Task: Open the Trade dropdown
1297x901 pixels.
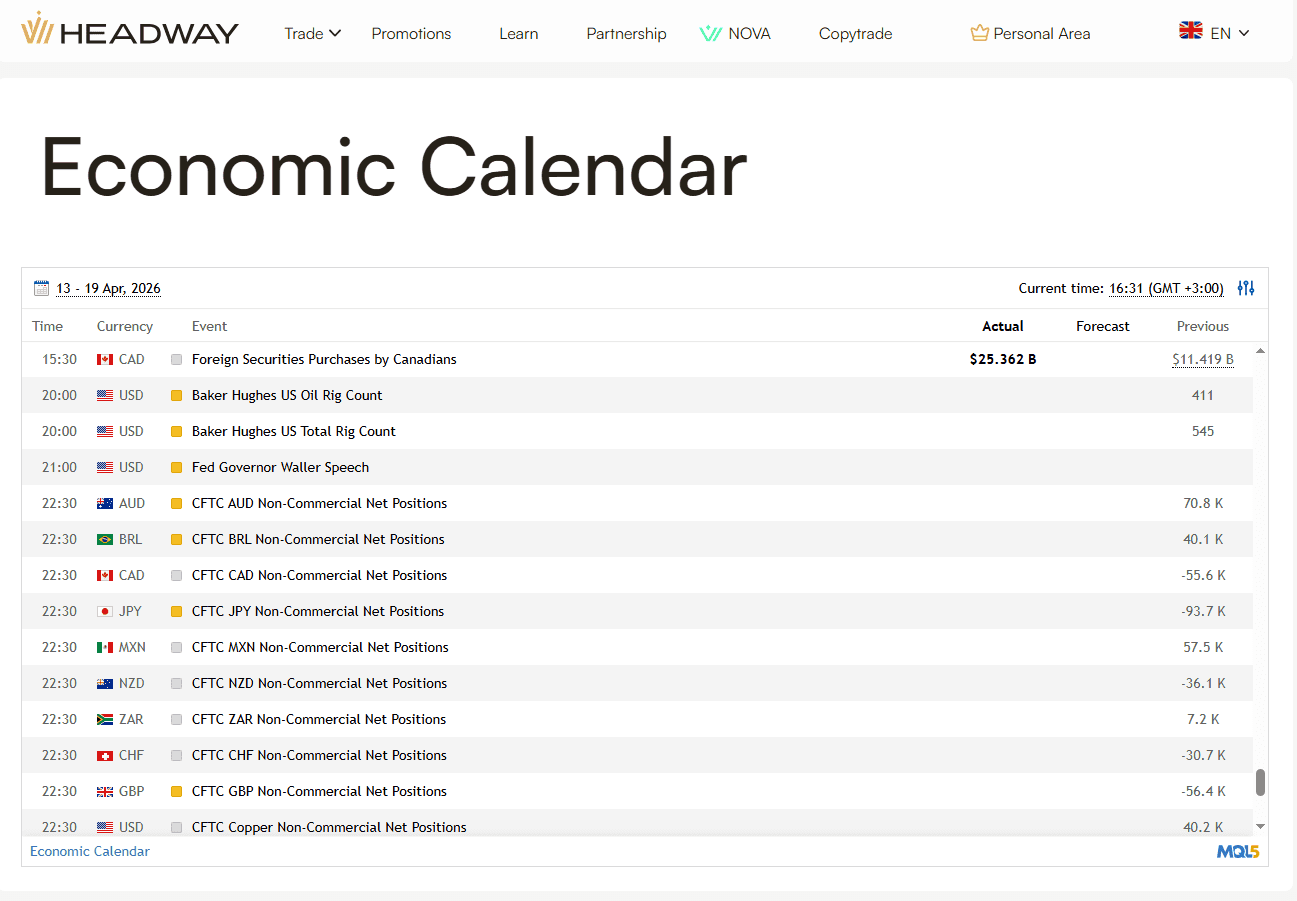Action: pos(312,33)
